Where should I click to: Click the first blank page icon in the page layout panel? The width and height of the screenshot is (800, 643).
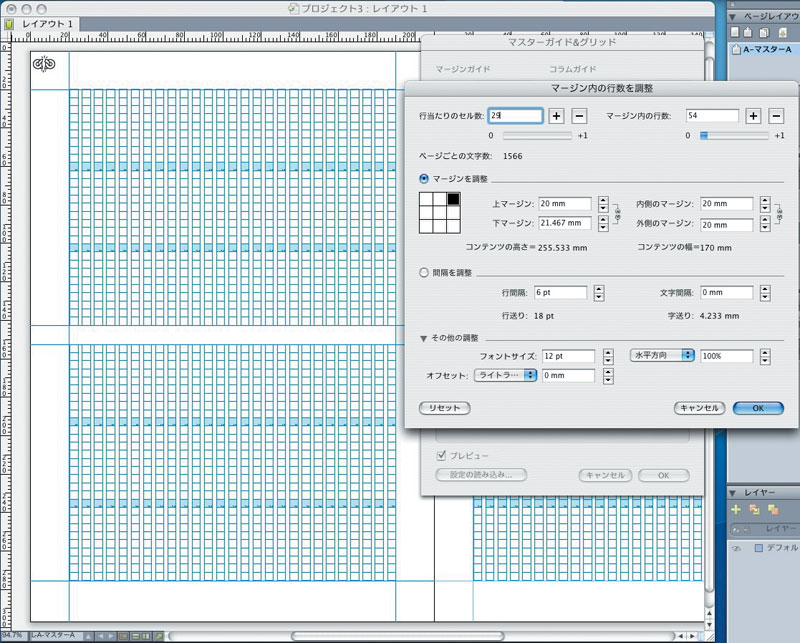(733, 32)
